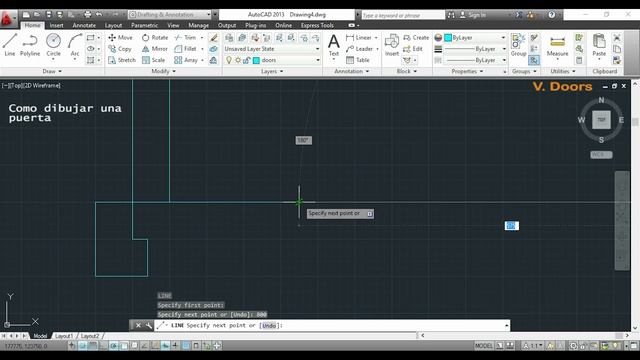Click the Trim tool

pos(185,38)
